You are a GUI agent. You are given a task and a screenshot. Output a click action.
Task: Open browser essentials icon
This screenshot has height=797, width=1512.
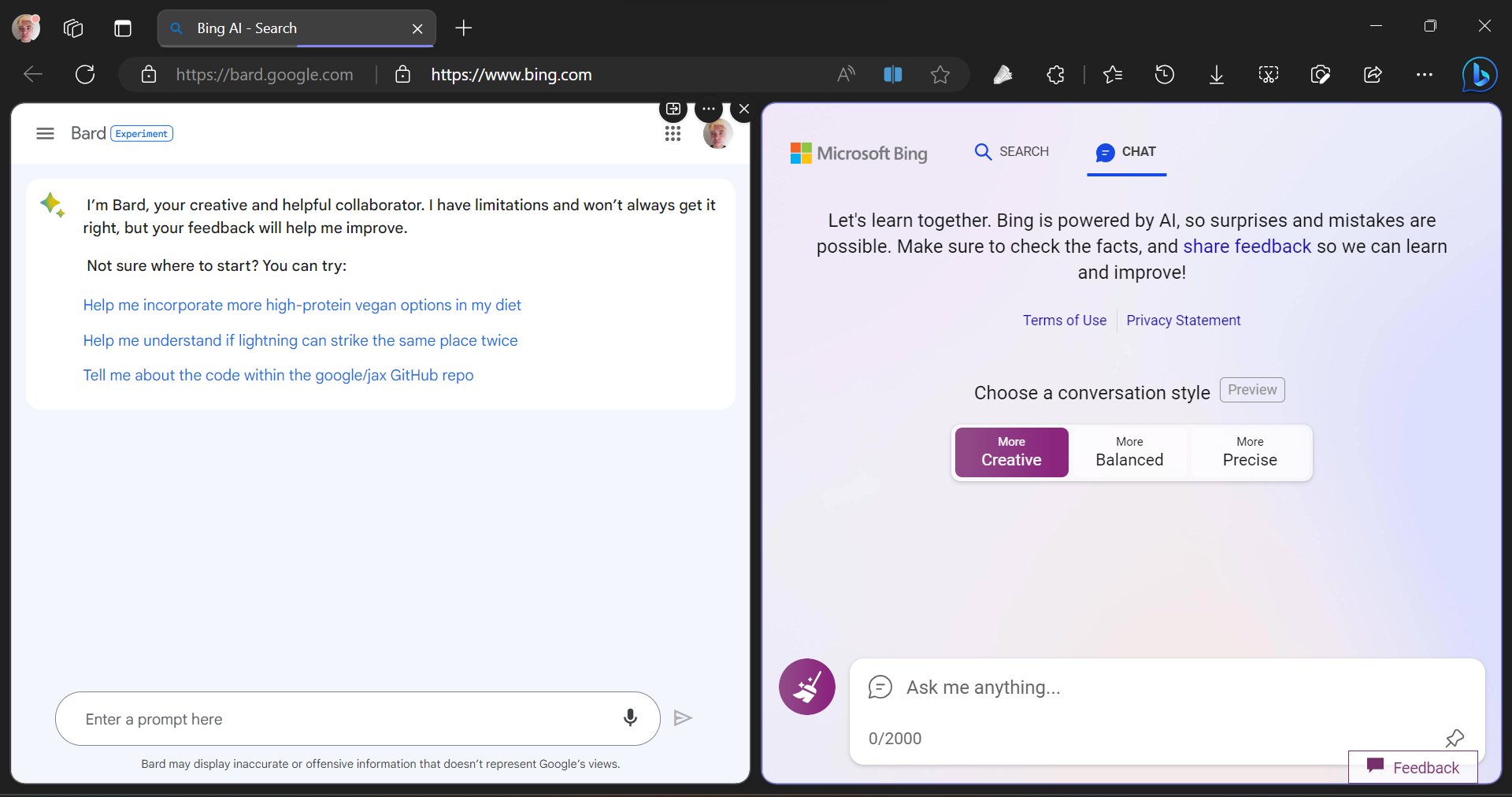1321,75
